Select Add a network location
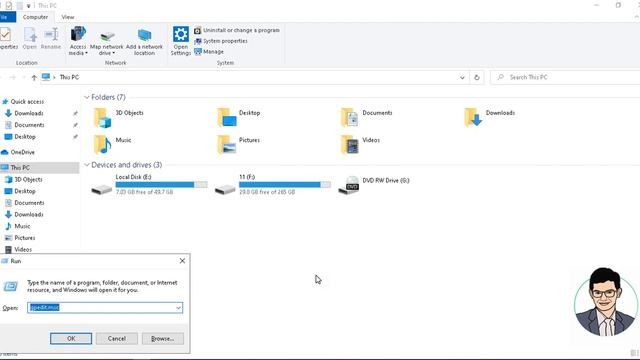This screenshot has width=640, height=360. (144, 41)
